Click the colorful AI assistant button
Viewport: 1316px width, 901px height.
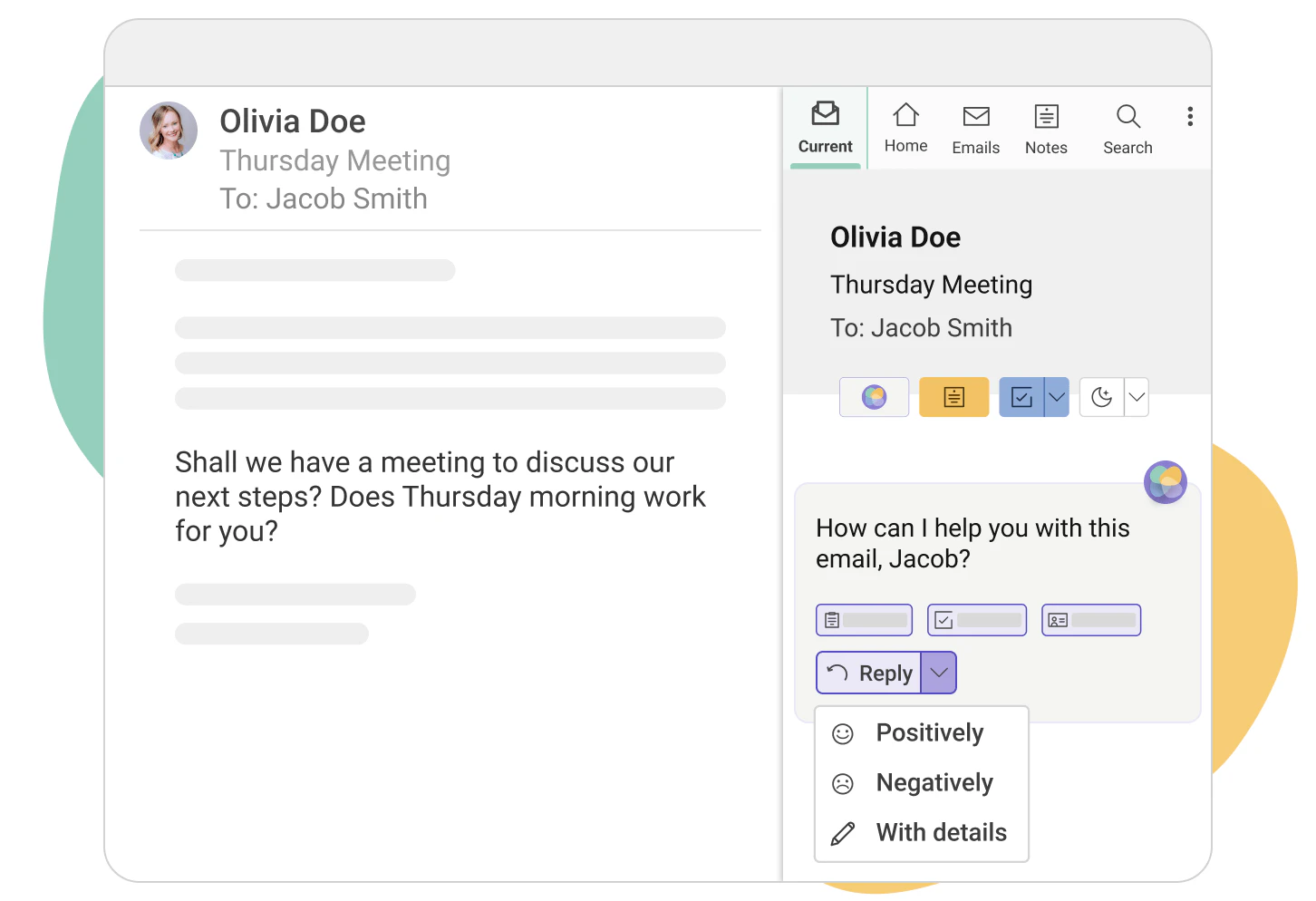click(874, 397)
